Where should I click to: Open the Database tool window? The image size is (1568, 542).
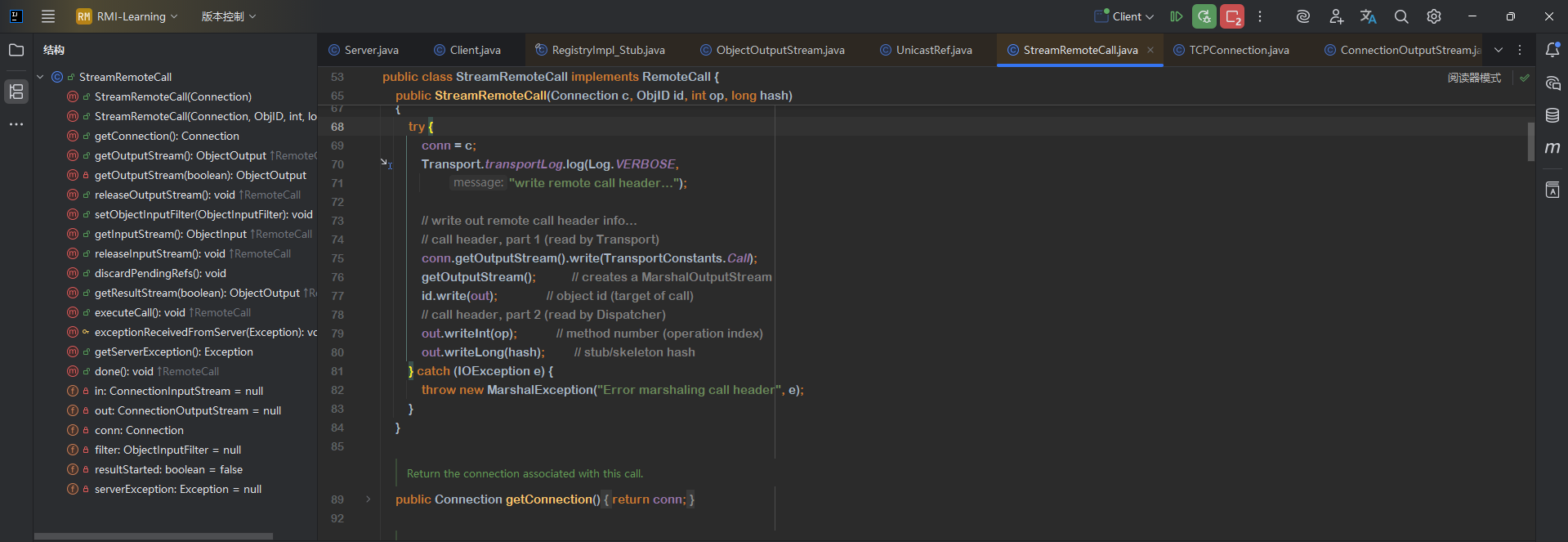(1552, 115)
